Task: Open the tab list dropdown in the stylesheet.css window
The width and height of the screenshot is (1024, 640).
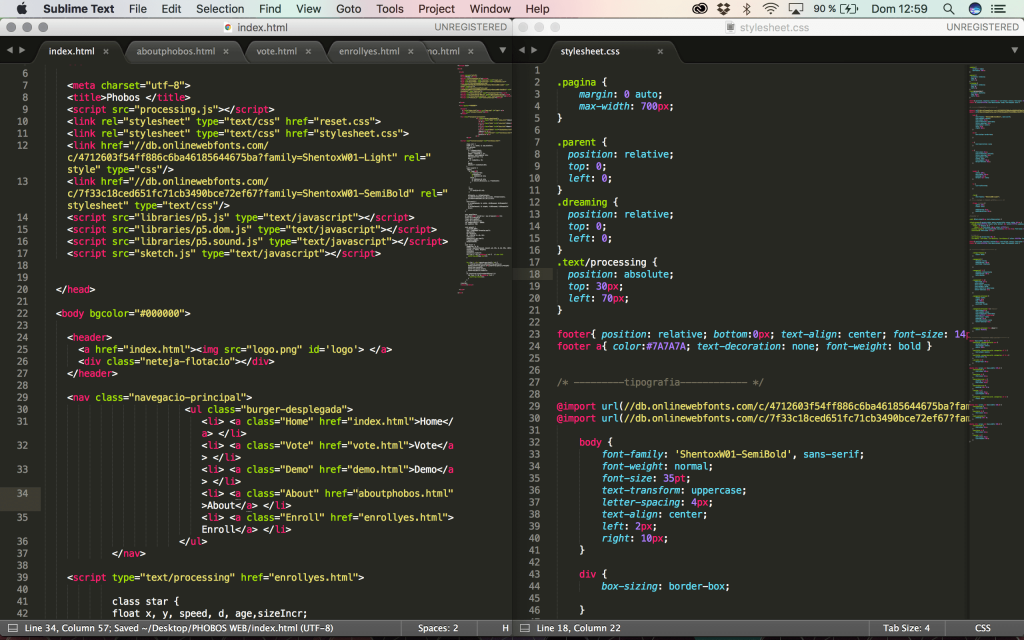Action: [1016, 50]
